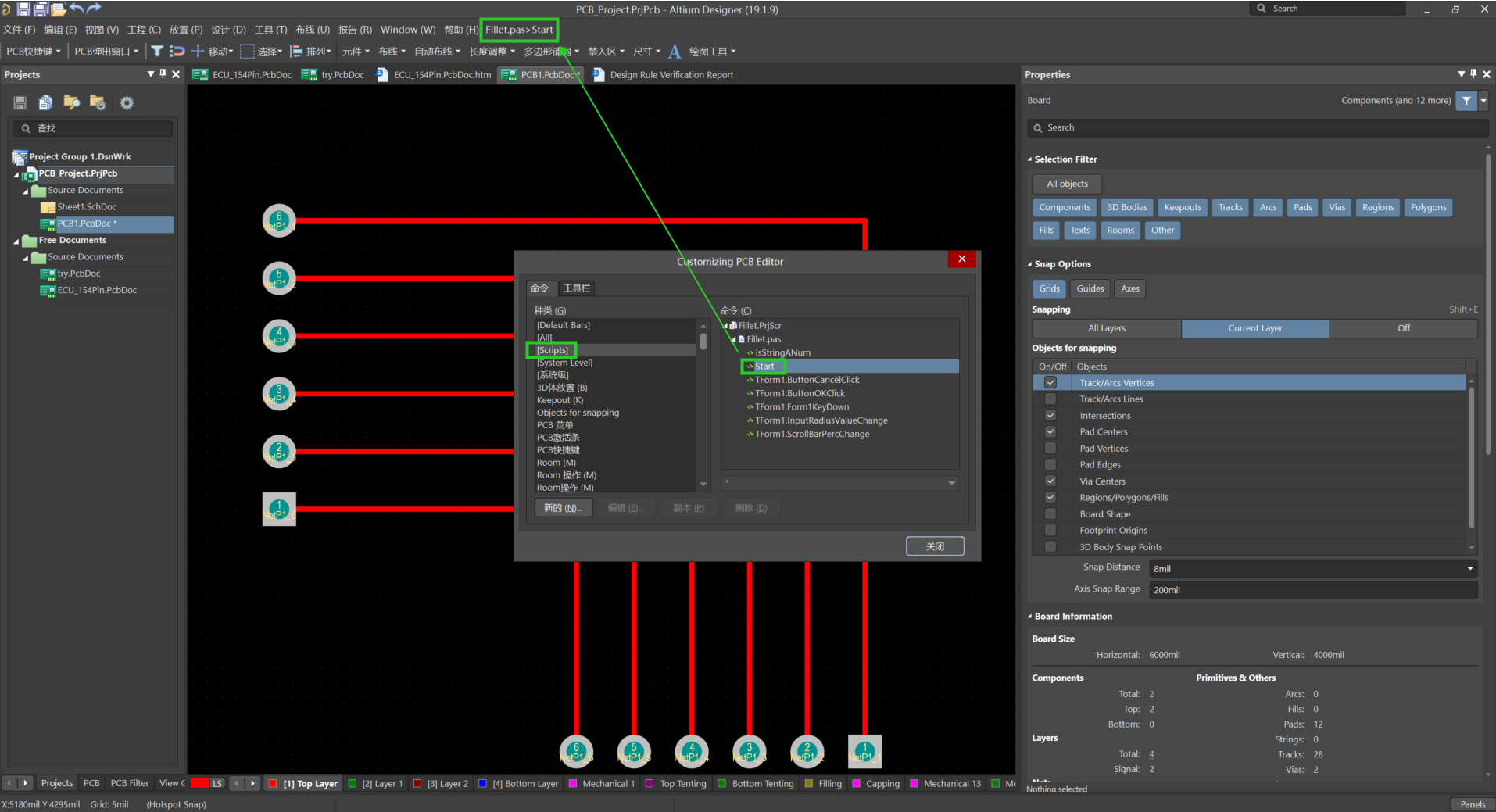Click the 关闭 button in Customizing dialog
Viewport: 1496px width, 812px height.
(x=935, y=546)
